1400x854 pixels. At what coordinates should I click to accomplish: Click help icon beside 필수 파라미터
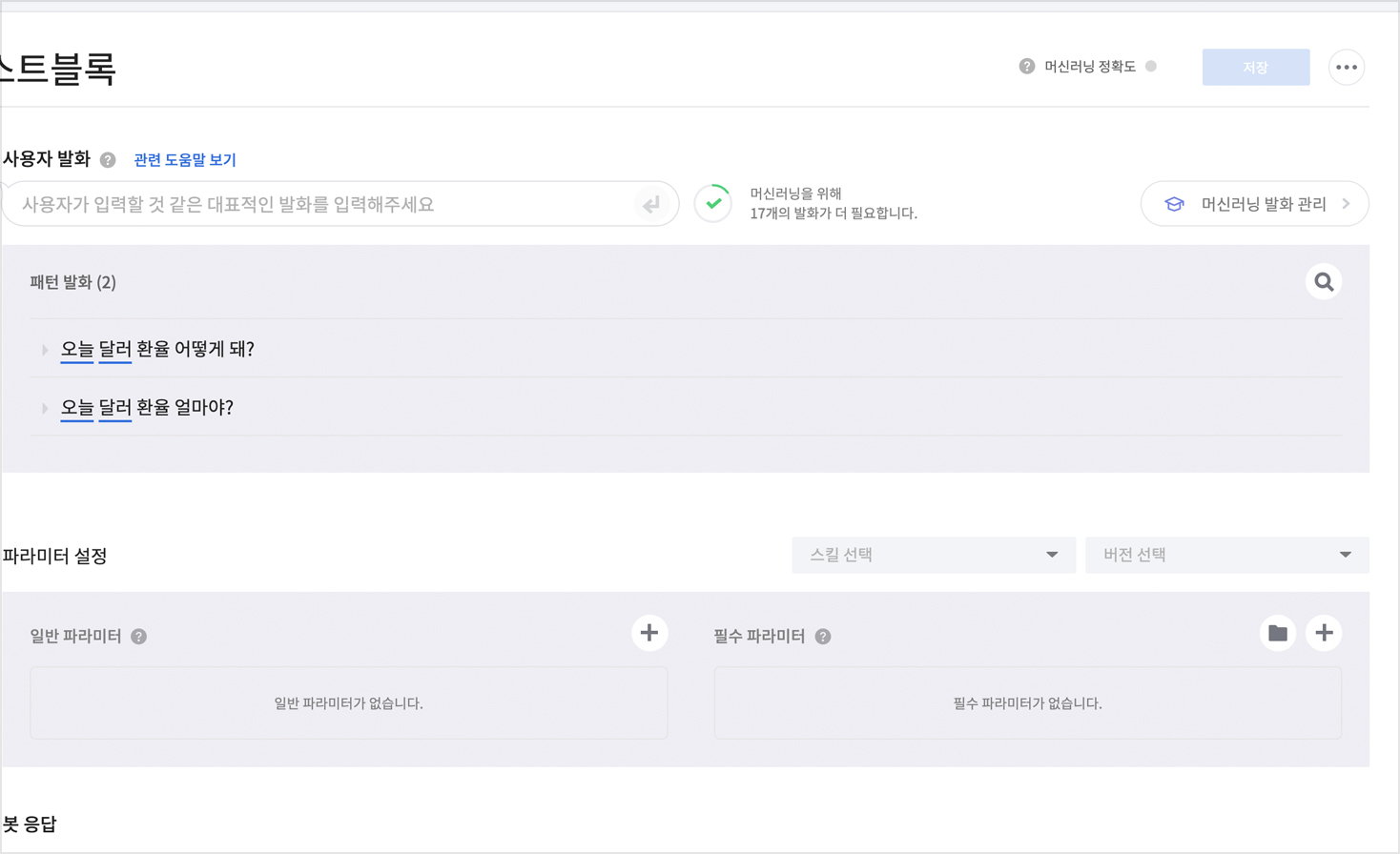(x=823, y=637)
